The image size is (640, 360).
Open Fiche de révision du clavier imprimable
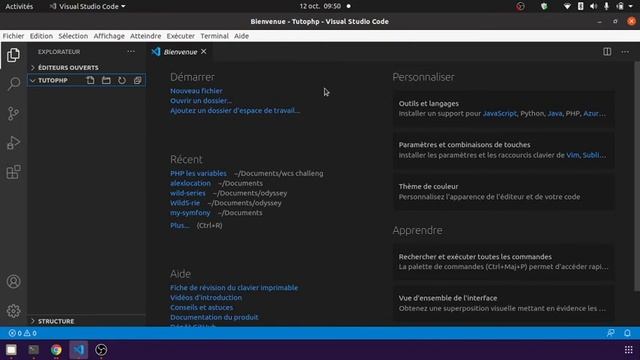coord(234,287)
